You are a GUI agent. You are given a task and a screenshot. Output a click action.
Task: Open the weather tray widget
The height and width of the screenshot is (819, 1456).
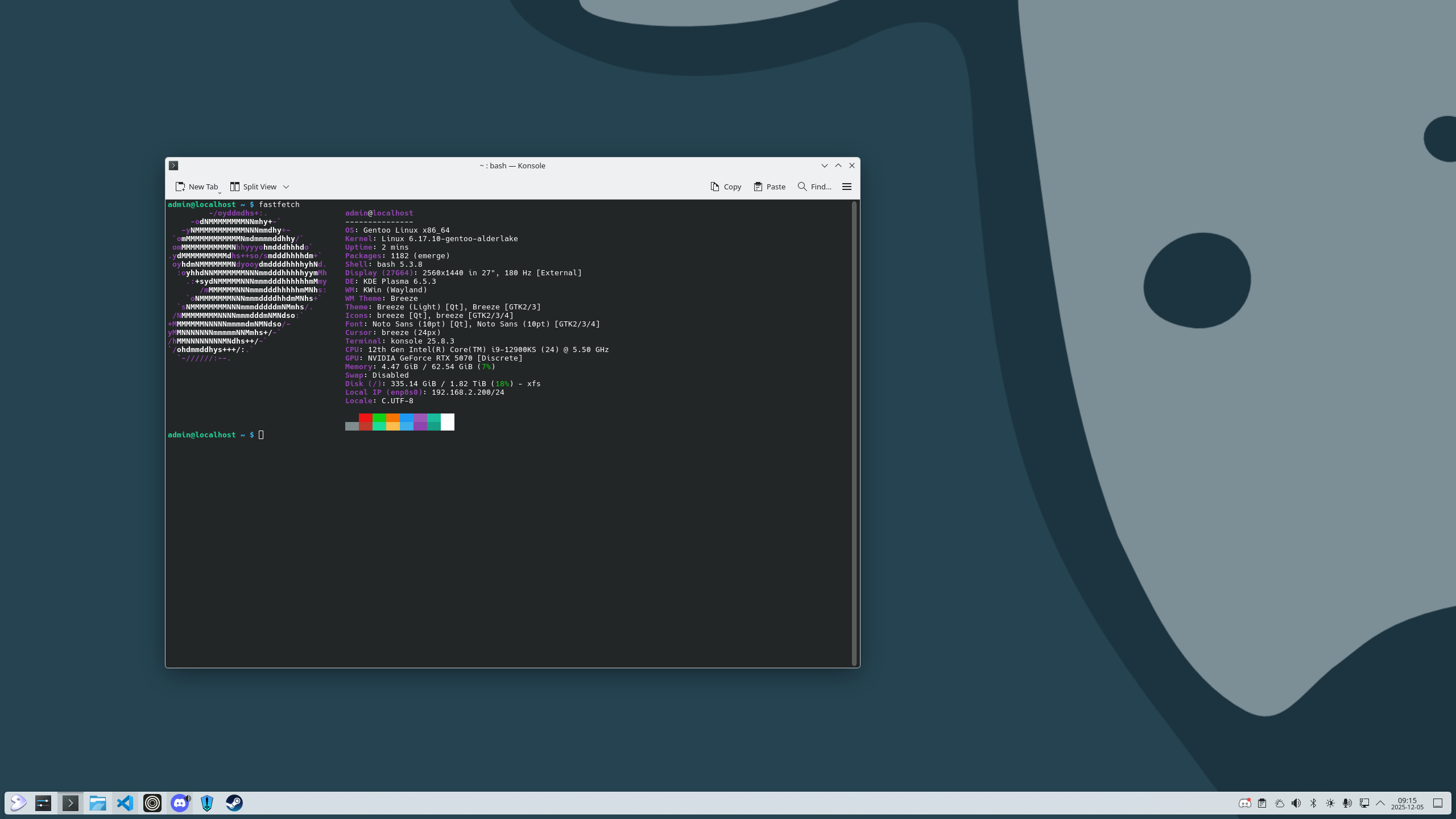1279,803
